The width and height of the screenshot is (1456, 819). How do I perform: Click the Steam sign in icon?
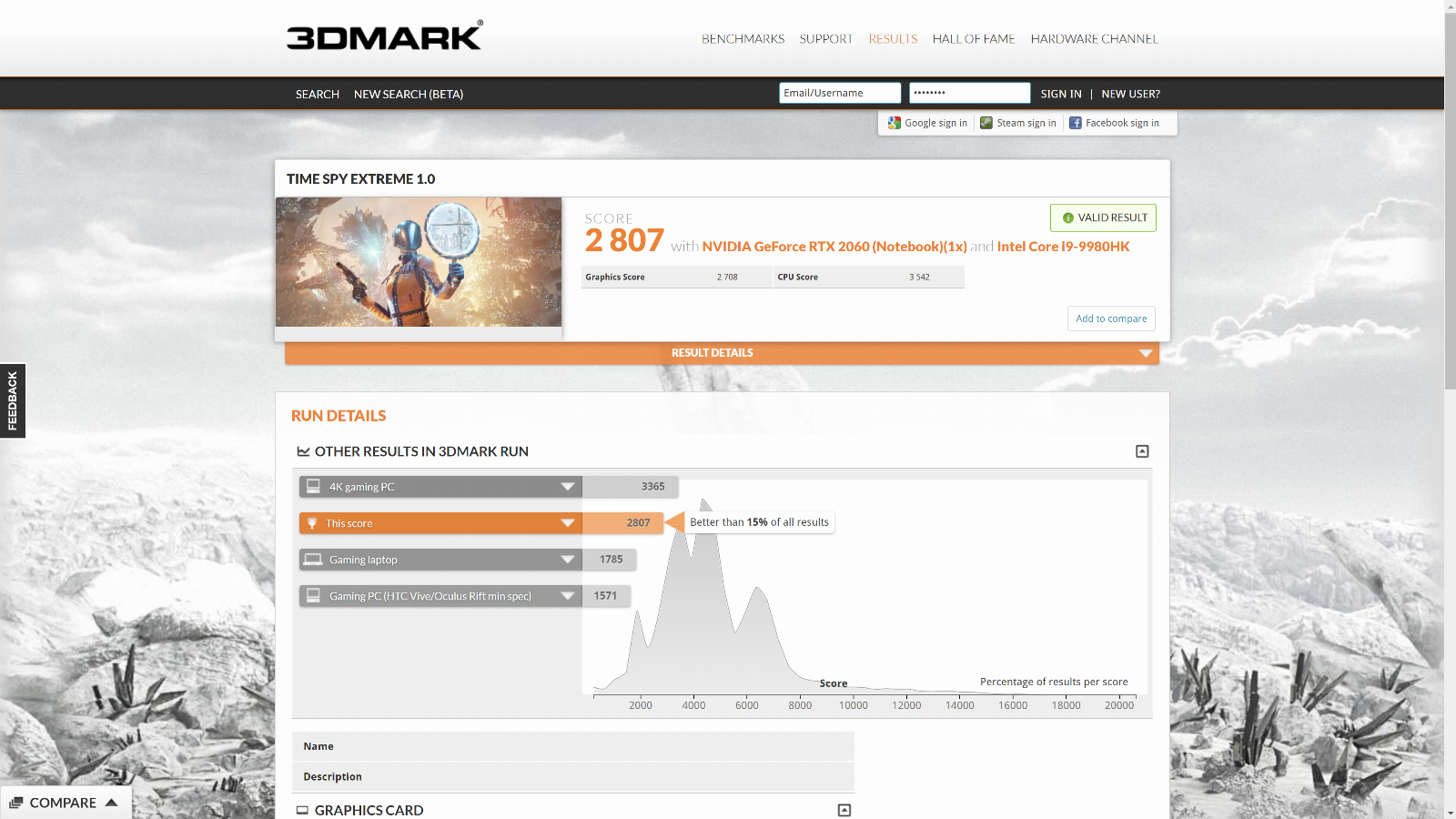[986, 123]
